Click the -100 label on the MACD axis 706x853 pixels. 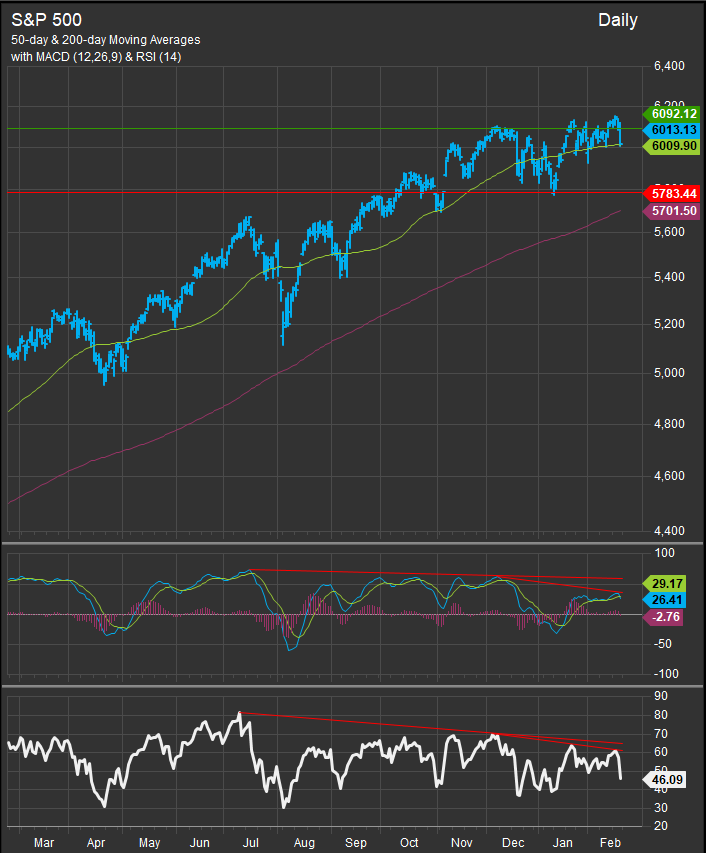666,674
